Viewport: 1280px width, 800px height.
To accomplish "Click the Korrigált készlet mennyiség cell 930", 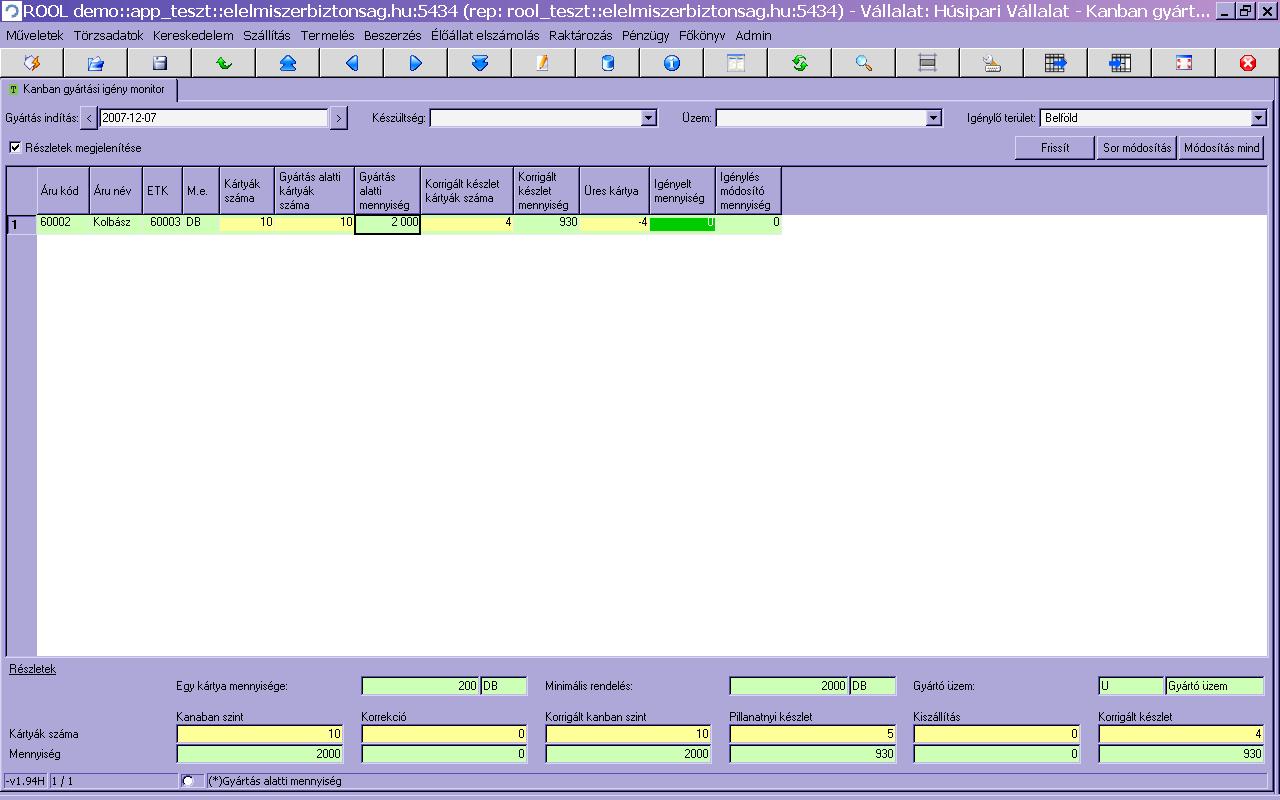I will pyautogui.click(x=546, y=223).
